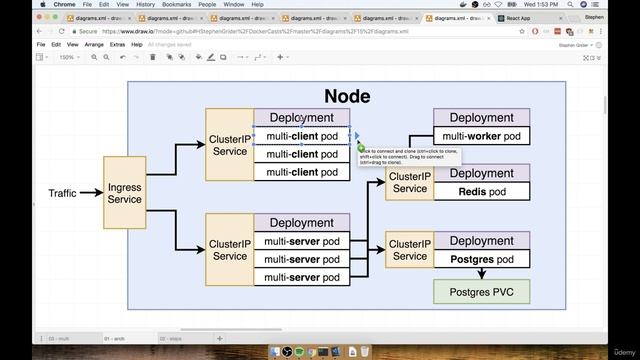Select the 01 - arch page tab

coord(130,338)
